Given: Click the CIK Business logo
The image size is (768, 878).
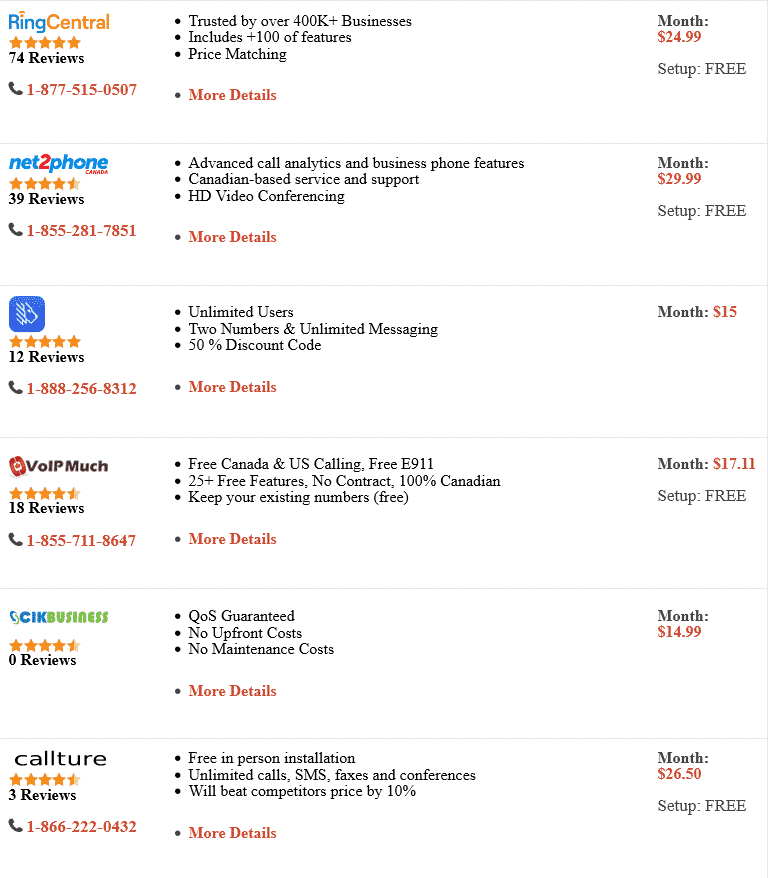Looking at the screenshot, I should [58, 617].
